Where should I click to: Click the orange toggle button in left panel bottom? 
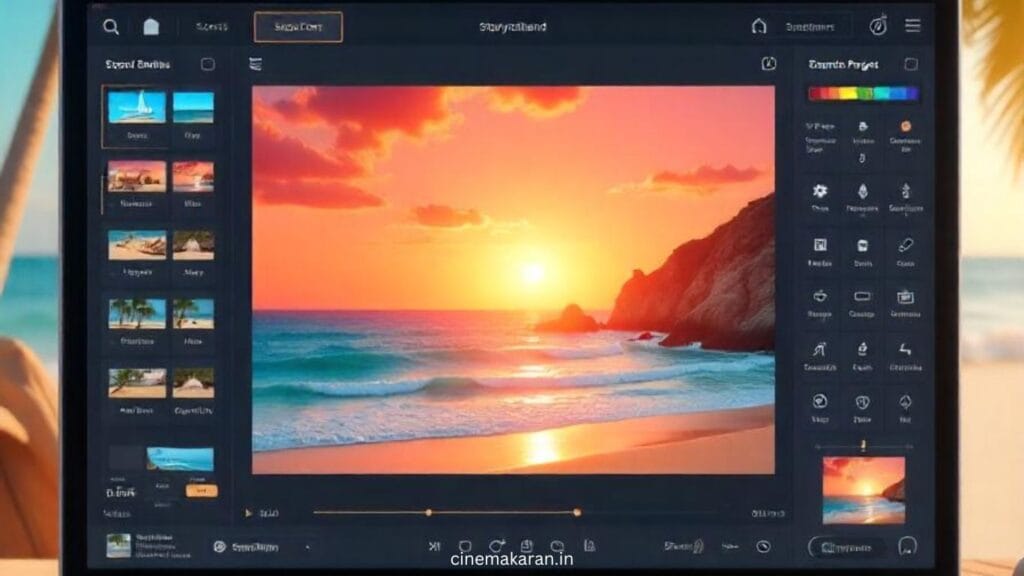(x=201, y=490)
